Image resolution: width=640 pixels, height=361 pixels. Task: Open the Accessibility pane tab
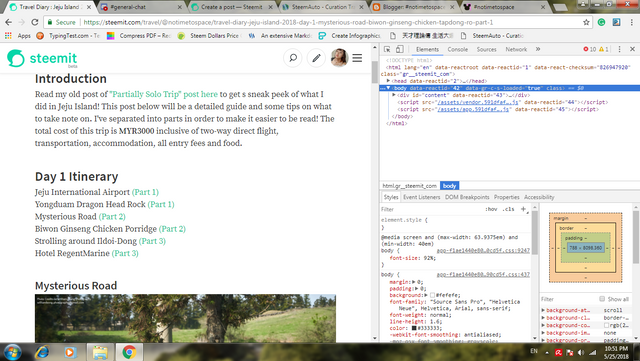(x=539, y=197)
